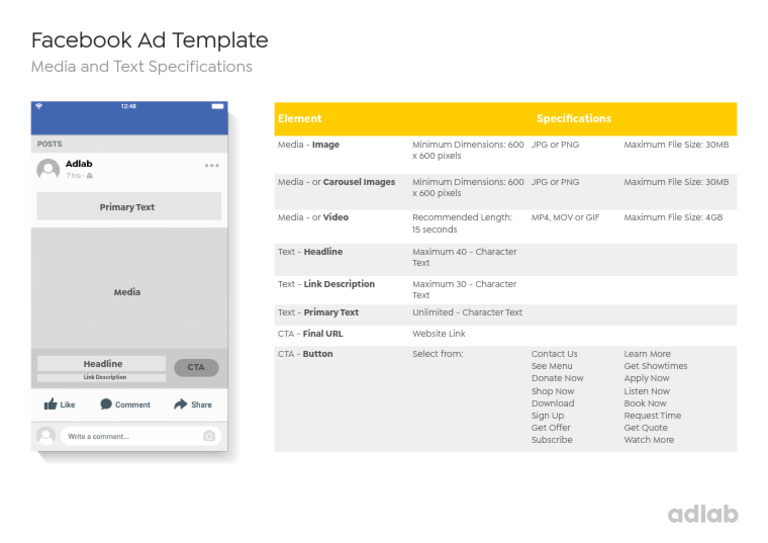
Task: Click the CTA - Final URL label
Action: [311, 334]
